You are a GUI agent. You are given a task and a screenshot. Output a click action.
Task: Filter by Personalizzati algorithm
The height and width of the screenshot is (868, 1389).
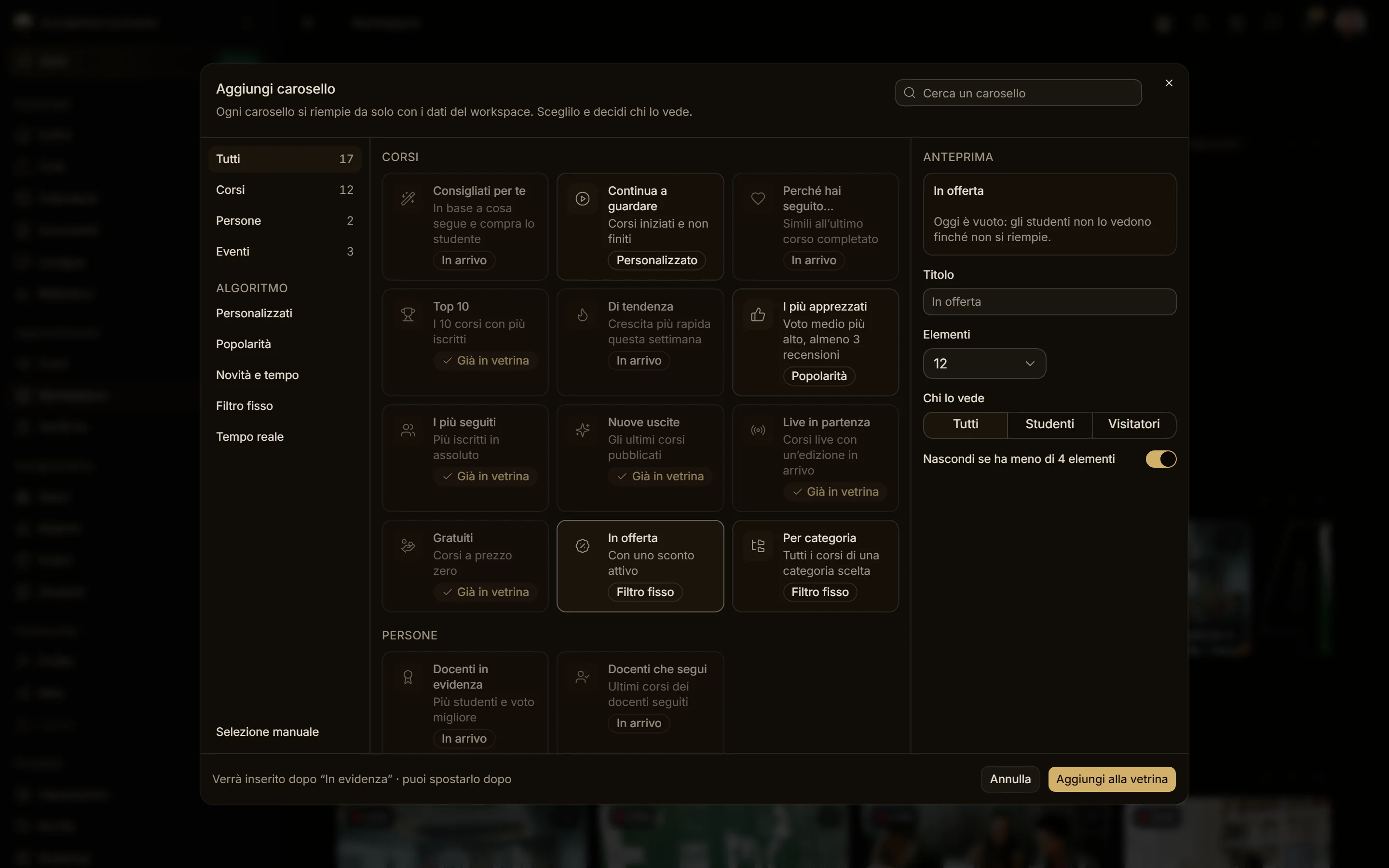[285, 313]
